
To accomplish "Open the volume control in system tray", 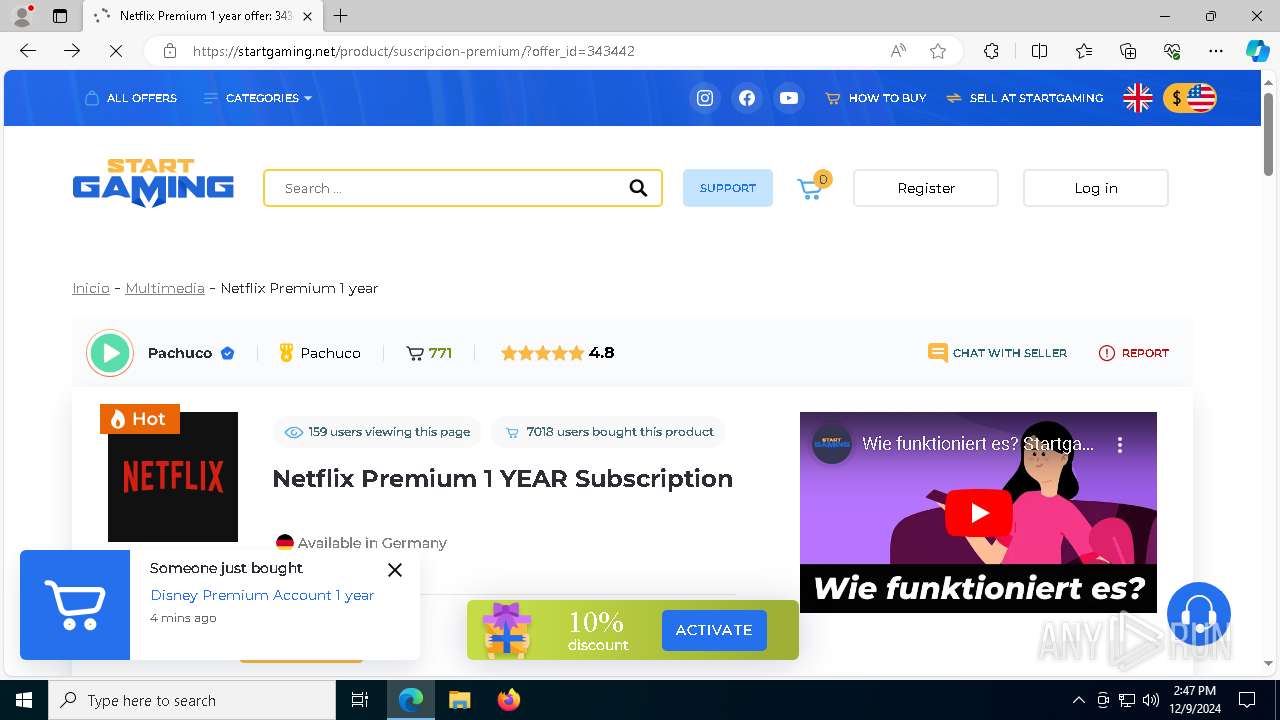I will click(x=1151, y=700).
